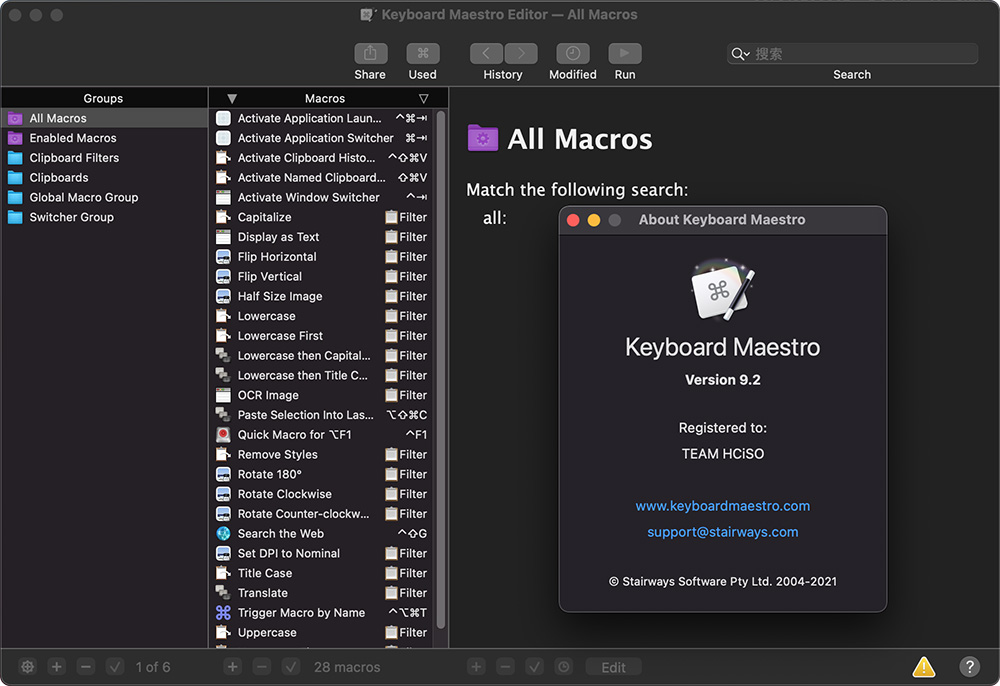Select the Lowercase First macro
This screenshot has width=1000, height=686.
322,335
